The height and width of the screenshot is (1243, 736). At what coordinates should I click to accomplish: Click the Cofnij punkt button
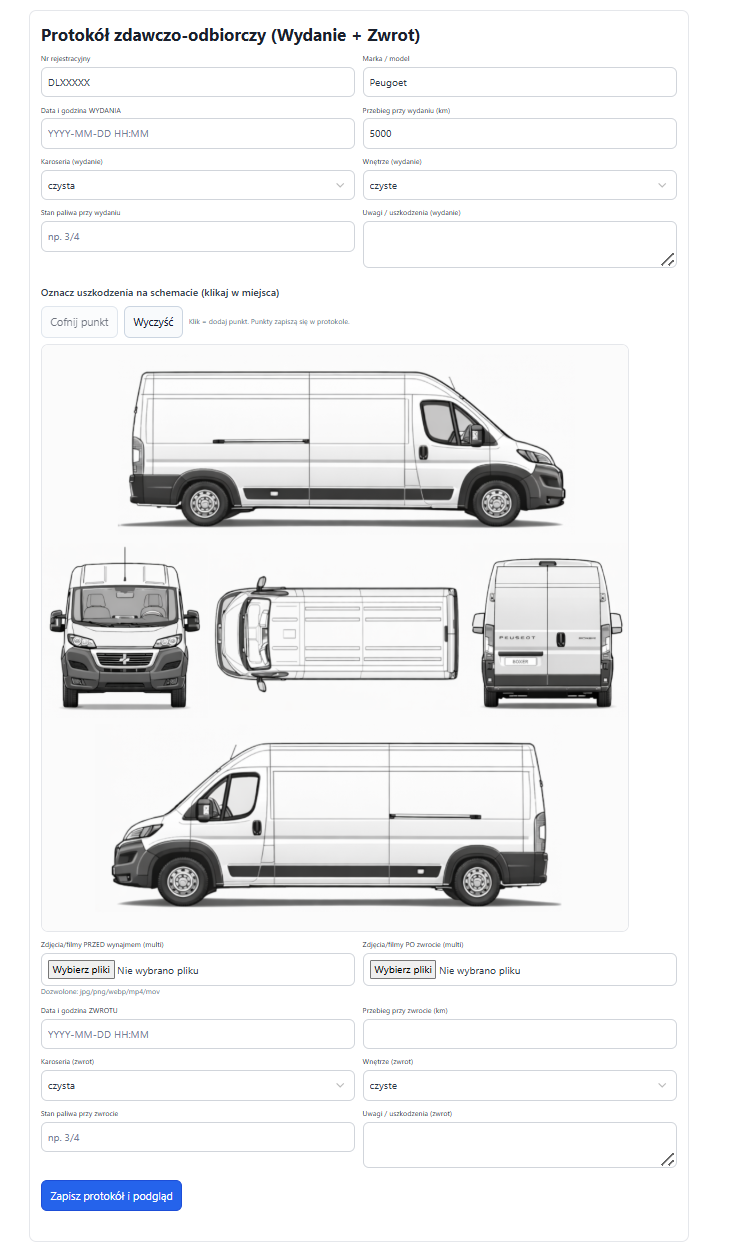point(80,322)
